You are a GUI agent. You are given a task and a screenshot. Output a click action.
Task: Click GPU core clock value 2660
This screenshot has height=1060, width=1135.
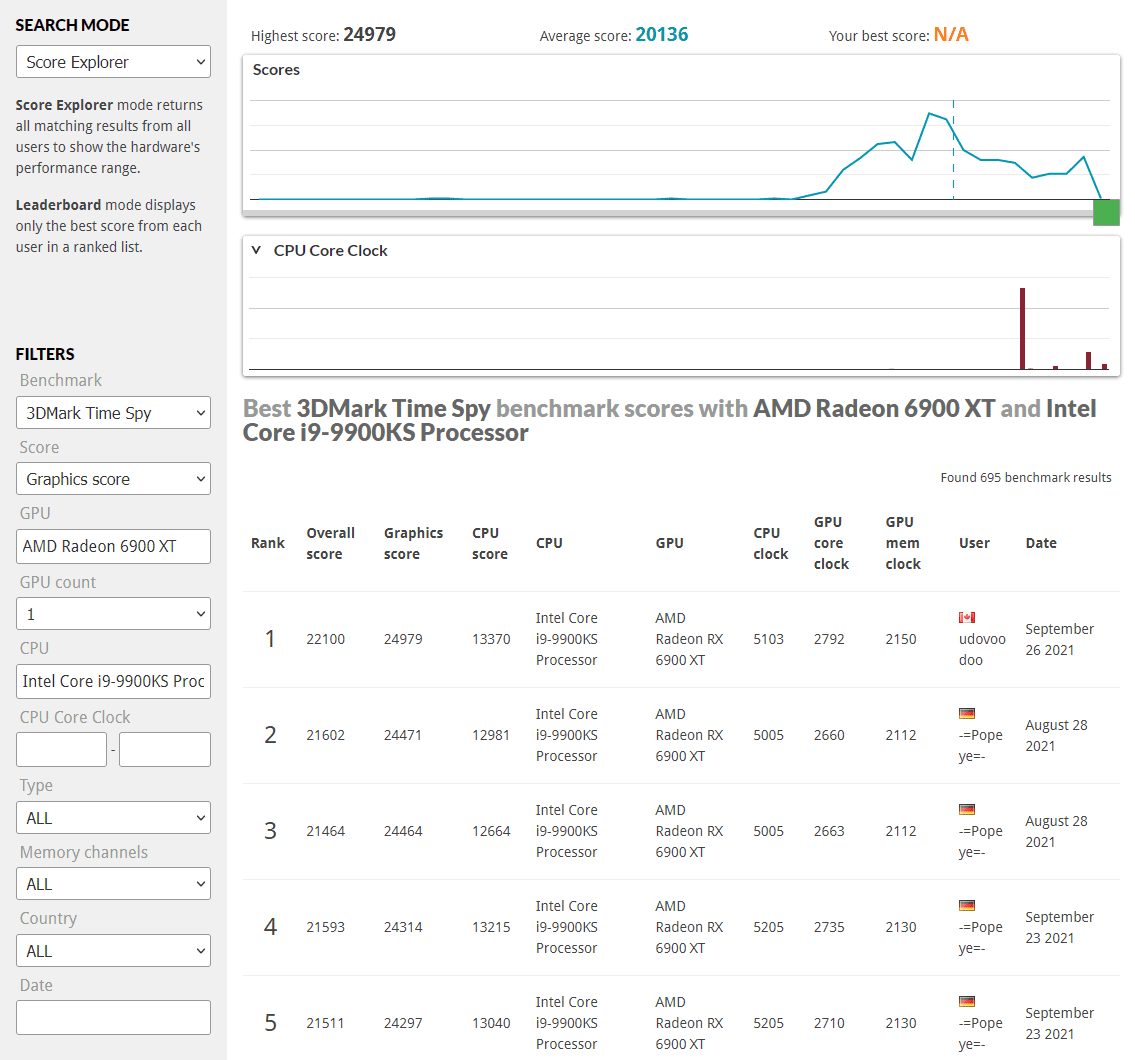coord(830,735)
